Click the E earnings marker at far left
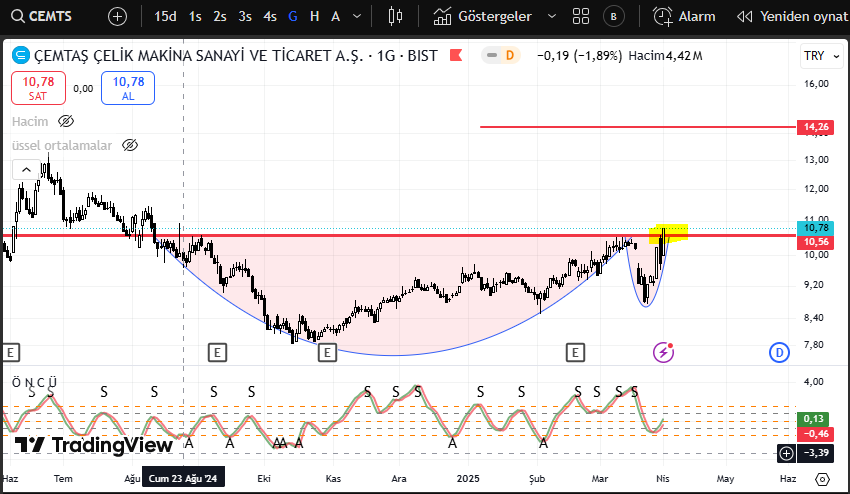Viewport: 850px width, 494px height. pyautogui.click(x=11, y=353)
